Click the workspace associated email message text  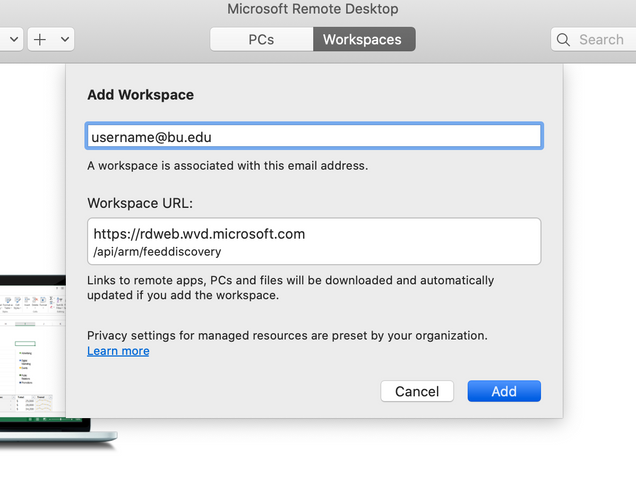pyautogui.click(x=228, y=166)
